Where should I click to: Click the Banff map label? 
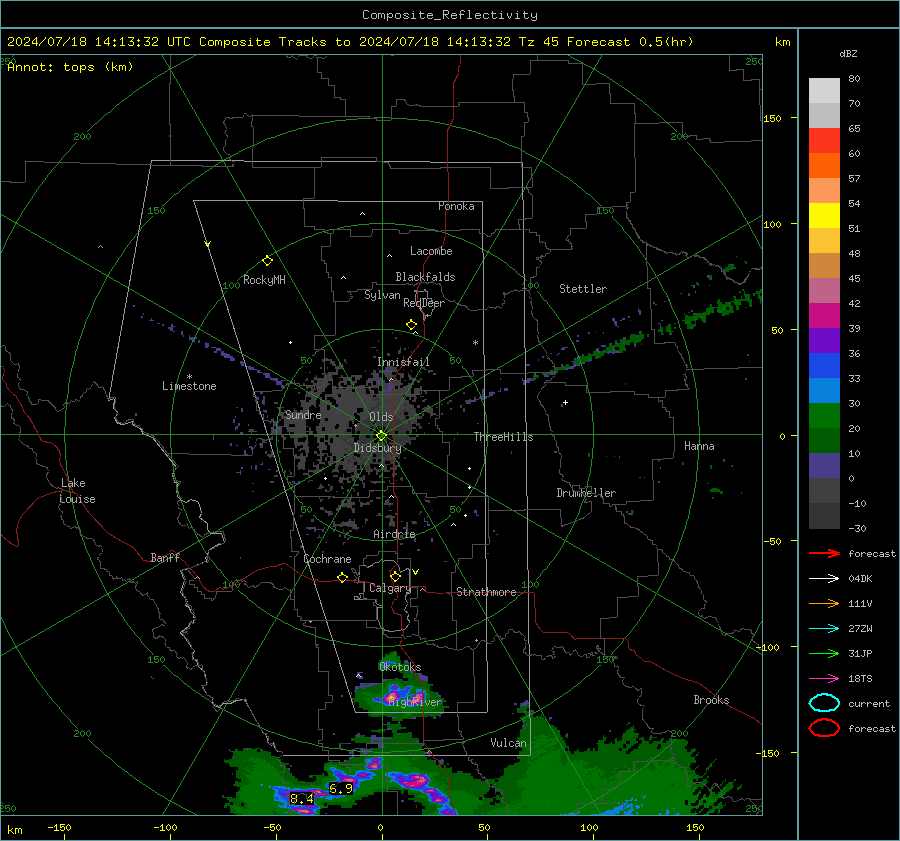point(165,558)
